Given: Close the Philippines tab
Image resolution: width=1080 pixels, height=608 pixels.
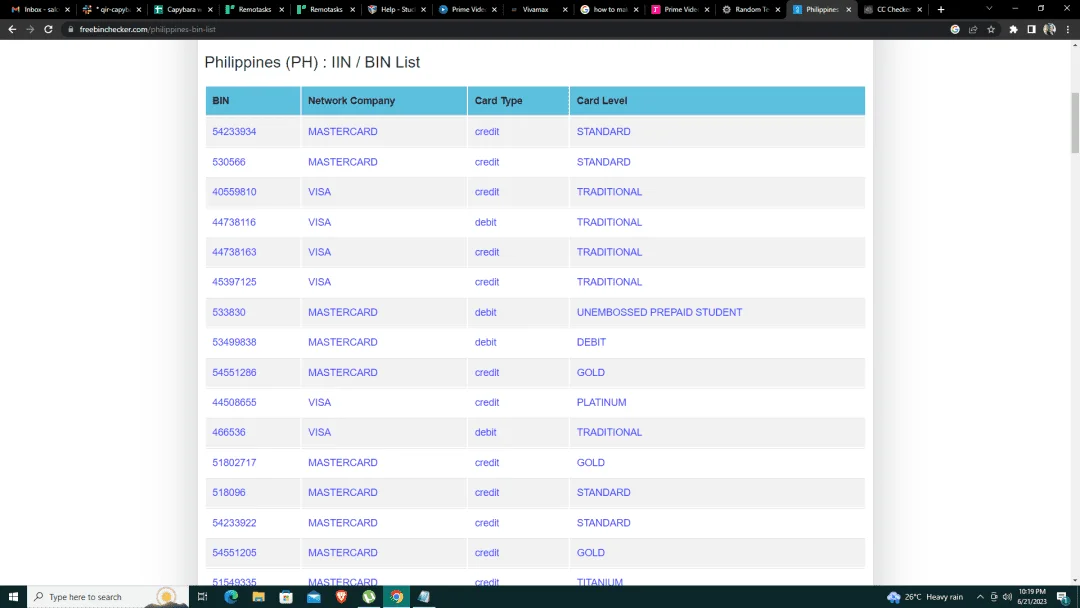Looking at the screenshot, I should coord(849,10).
